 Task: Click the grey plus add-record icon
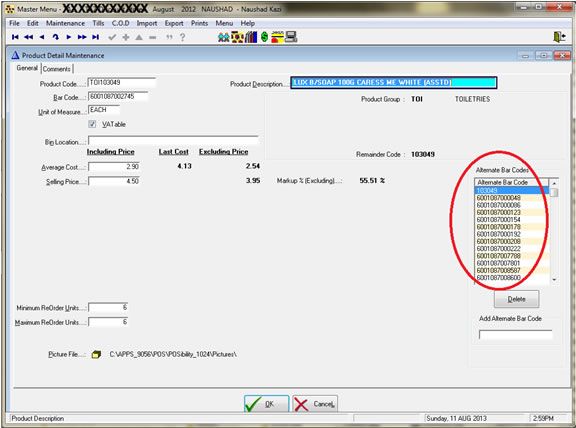point(126,37)
